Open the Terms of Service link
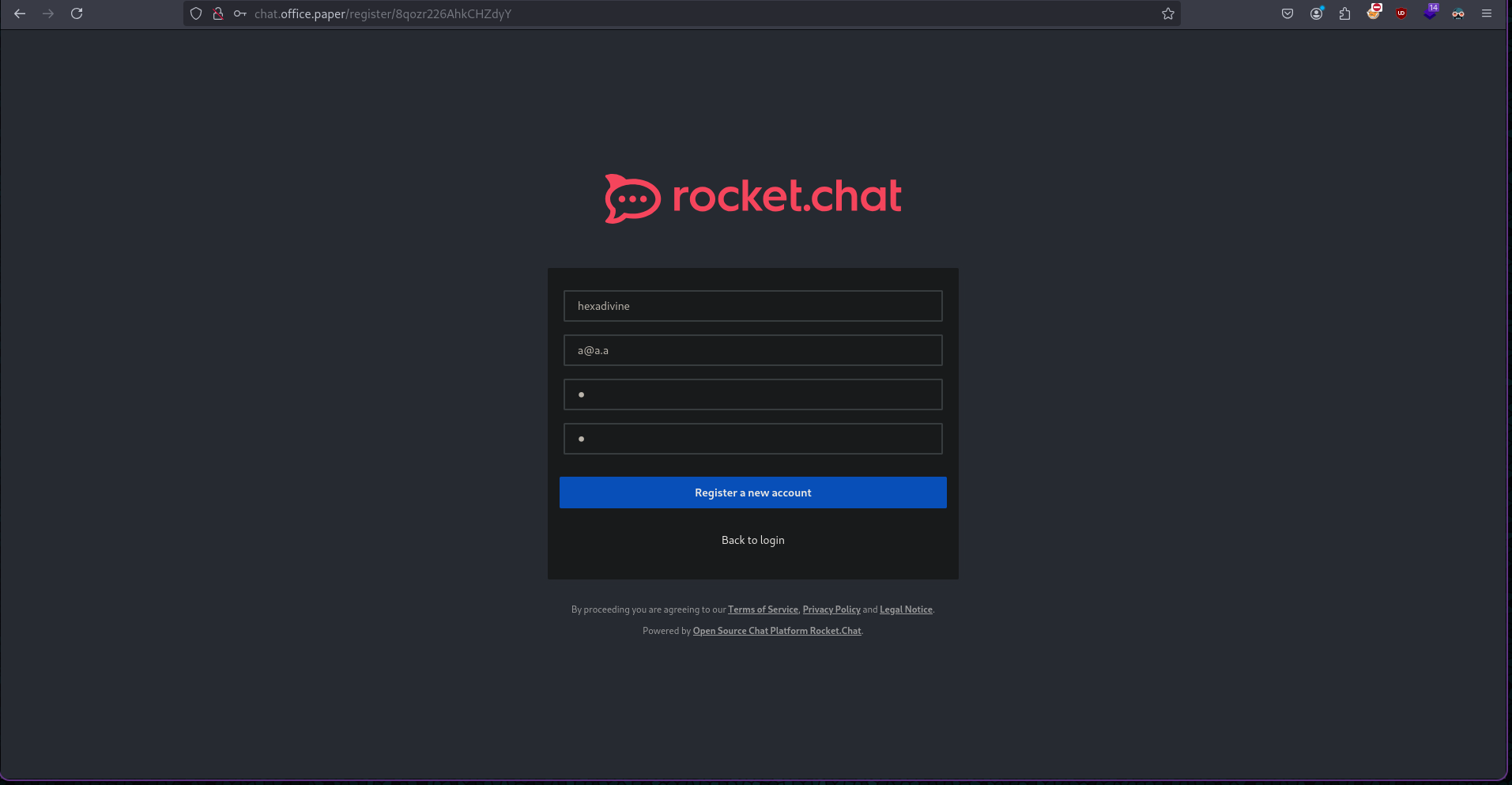The height and width of the screenshot is (785, 1512). [763, 610]
